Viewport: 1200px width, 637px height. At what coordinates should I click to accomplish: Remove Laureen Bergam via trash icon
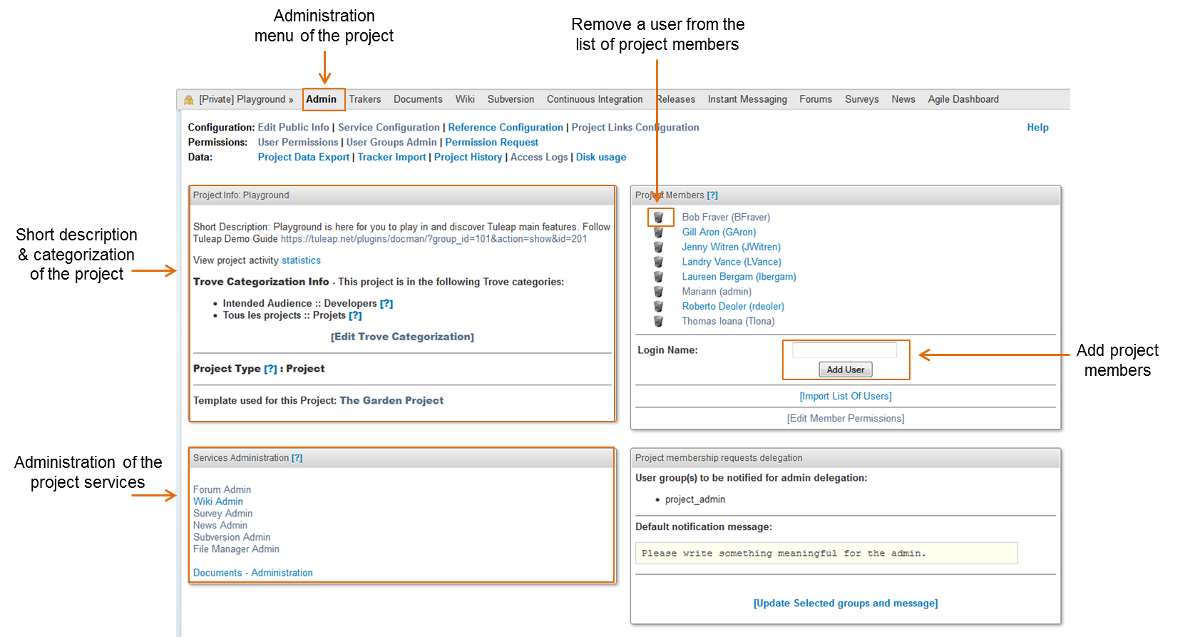tap(658, 277)
